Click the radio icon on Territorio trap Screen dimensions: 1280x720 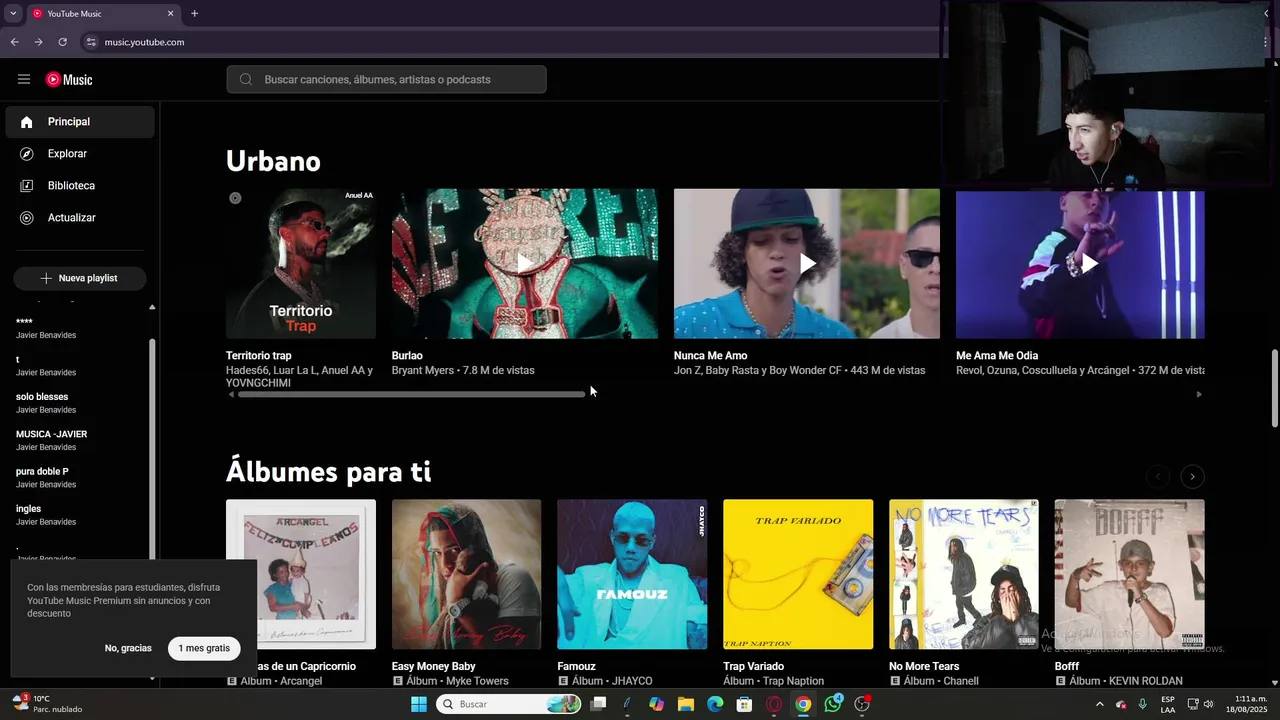[x=235, y=198]
